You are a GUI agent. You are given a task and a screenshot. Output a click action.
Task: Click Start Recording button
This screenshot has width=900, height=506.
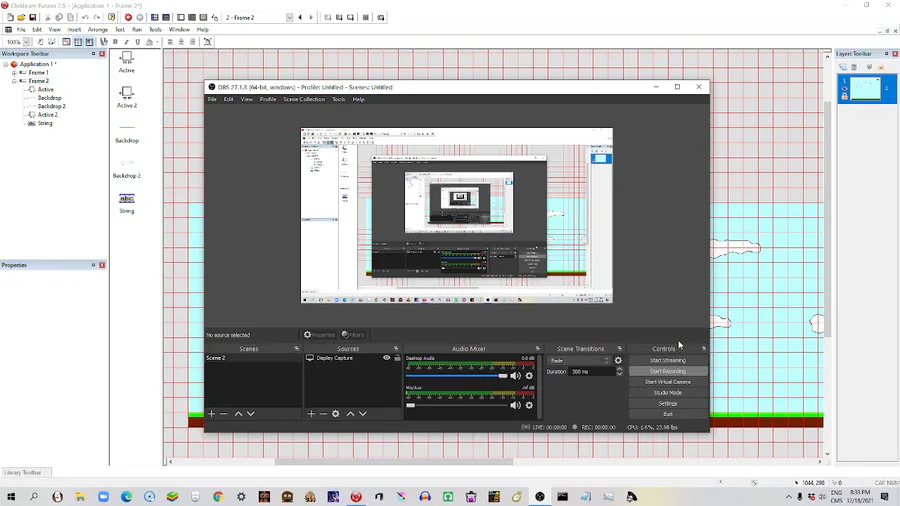pos(668,371)
